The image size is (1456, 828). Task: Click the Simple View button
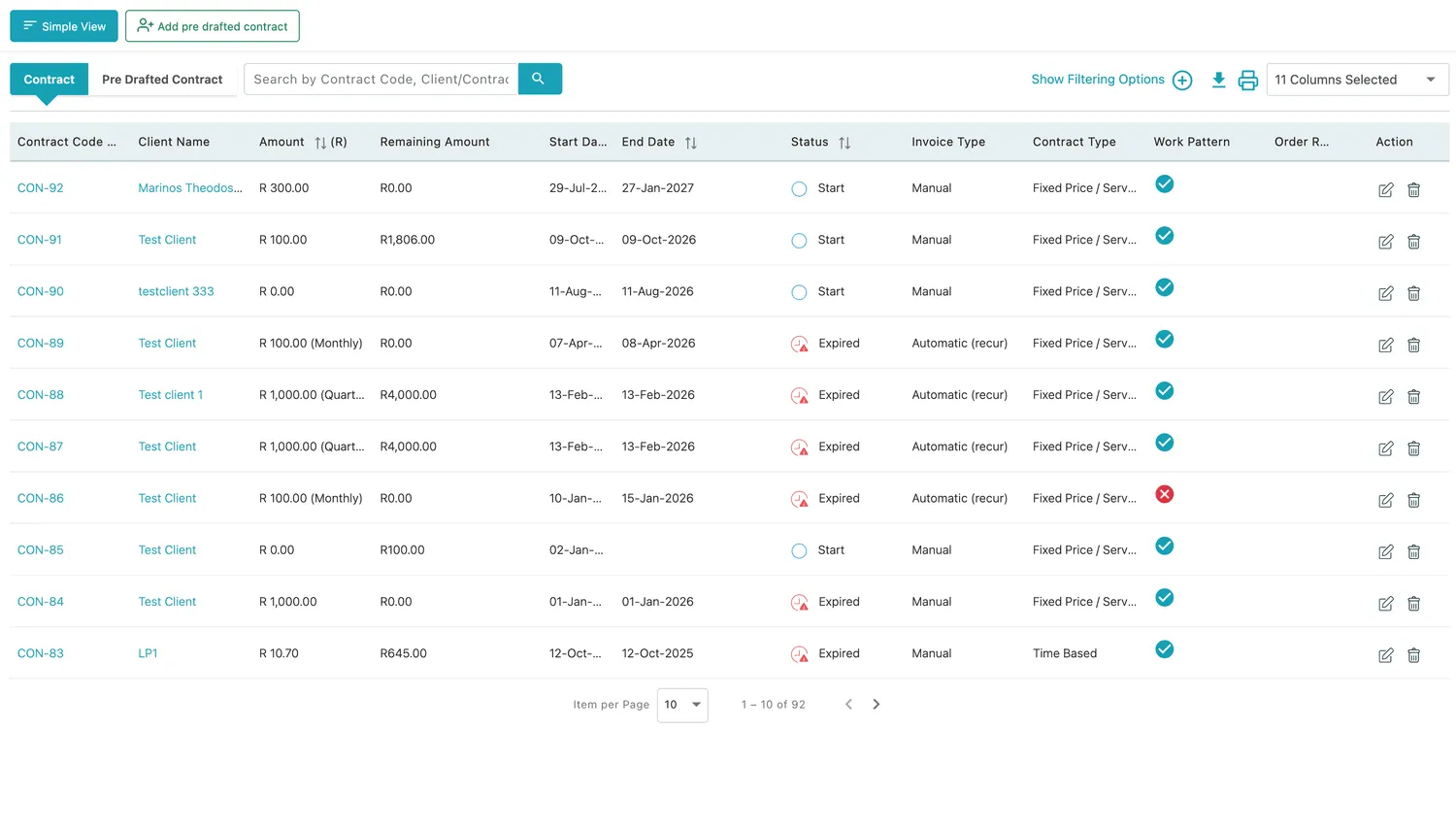(64, 26)
